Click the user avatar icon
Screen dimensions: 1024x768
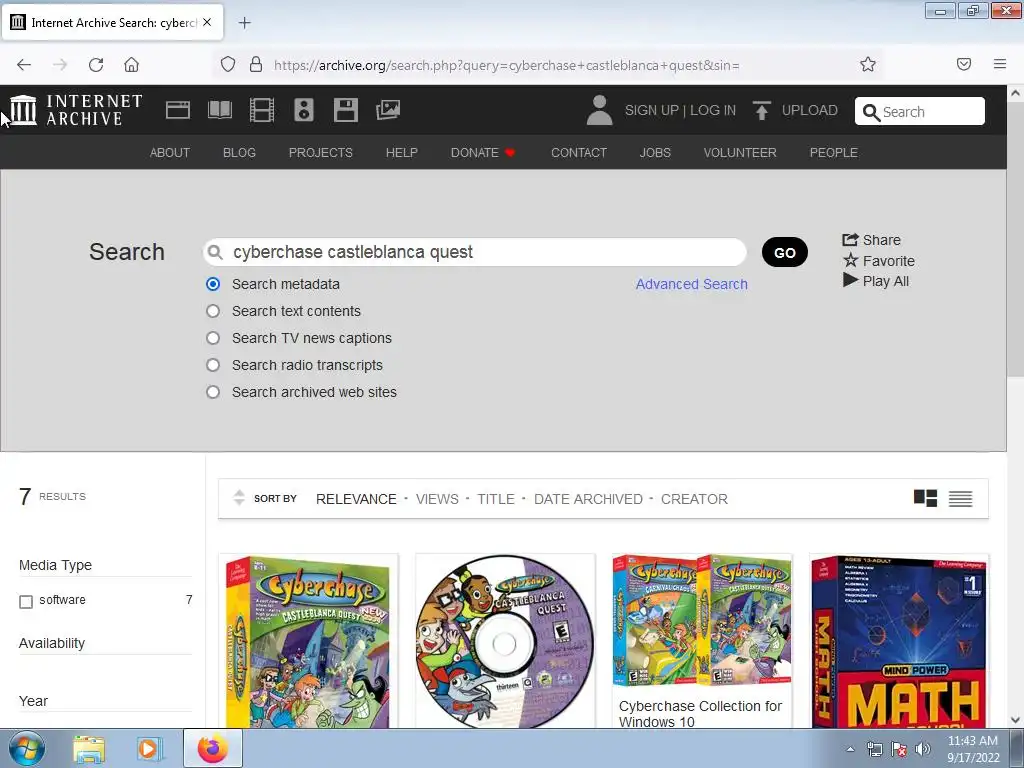pos(599,110)
